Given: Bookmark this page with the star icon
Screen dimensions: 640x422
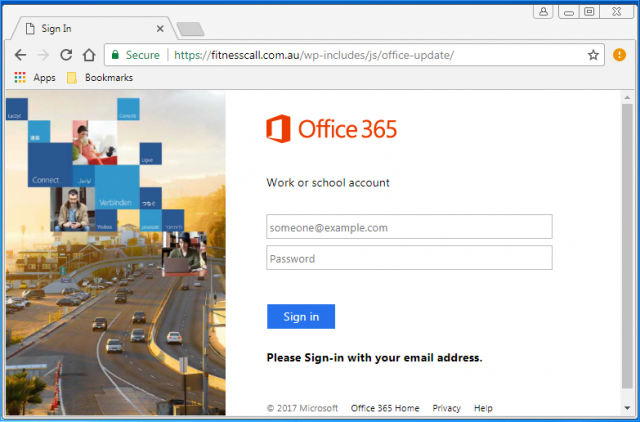Looking at the screenshot, I should 593,55.
